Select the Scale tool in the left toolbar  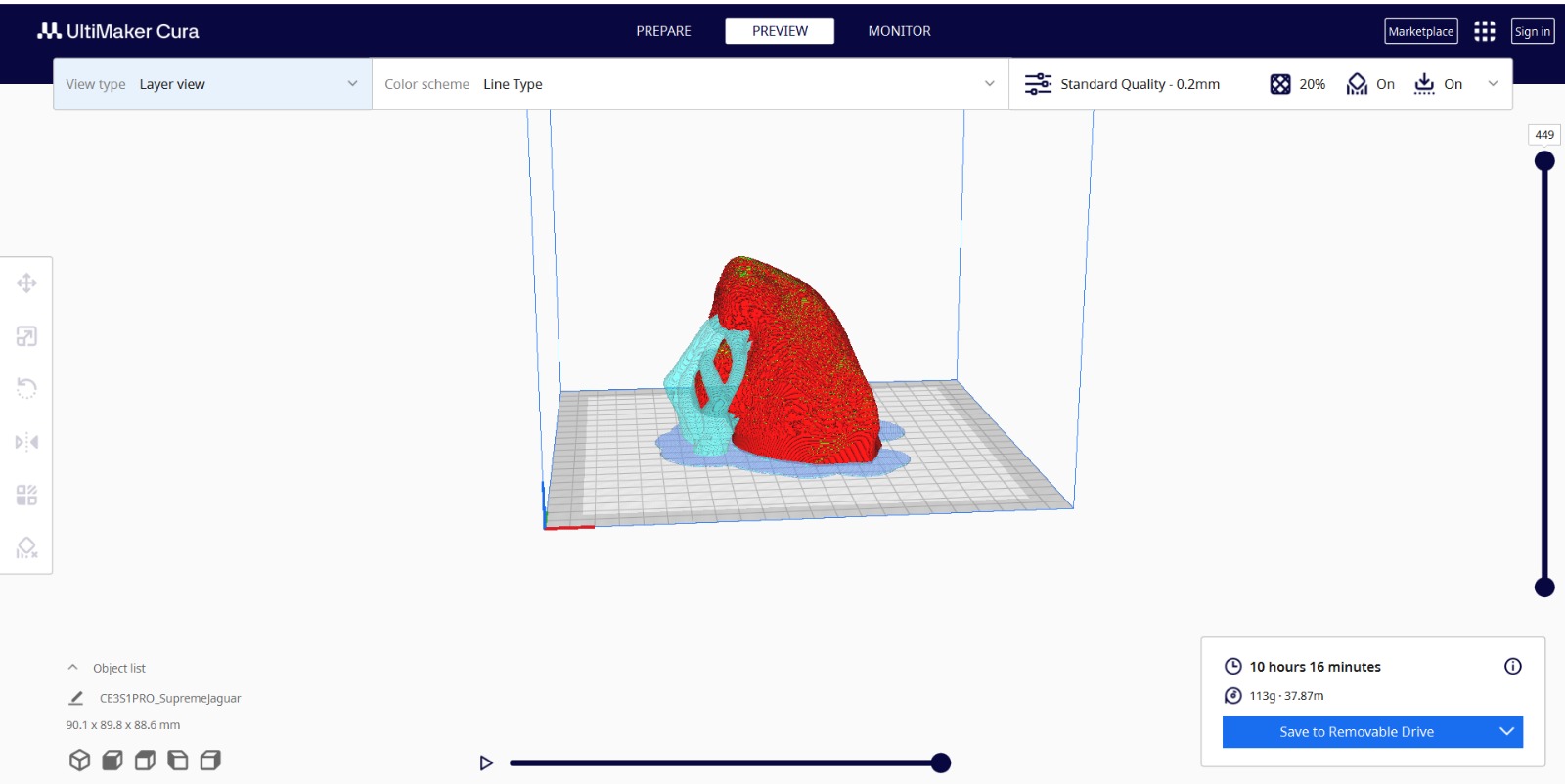pyautogui.click(x=26, y=336)
